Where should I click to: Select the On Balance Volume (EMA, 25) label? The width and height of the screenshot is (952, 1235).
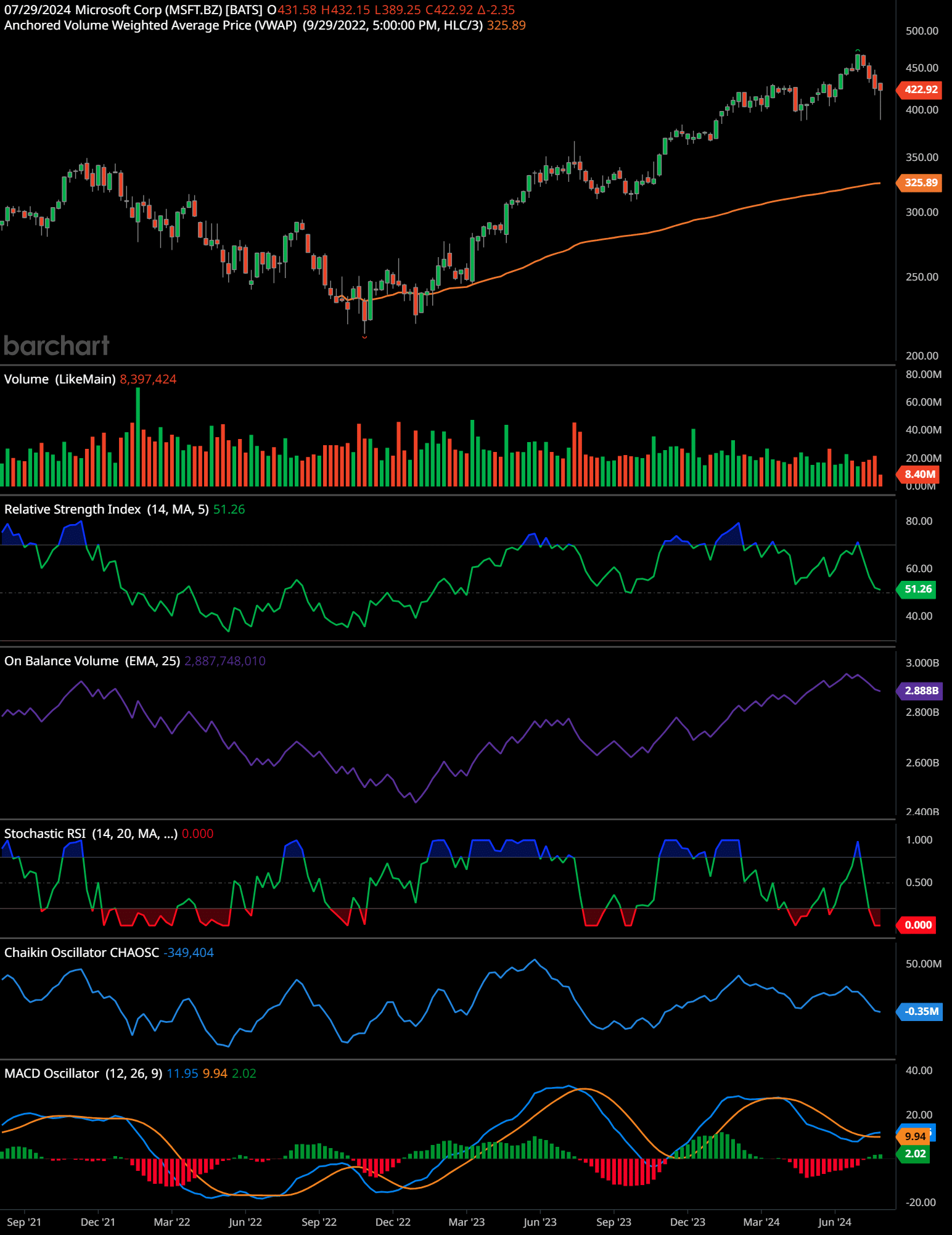coord(92,661)
